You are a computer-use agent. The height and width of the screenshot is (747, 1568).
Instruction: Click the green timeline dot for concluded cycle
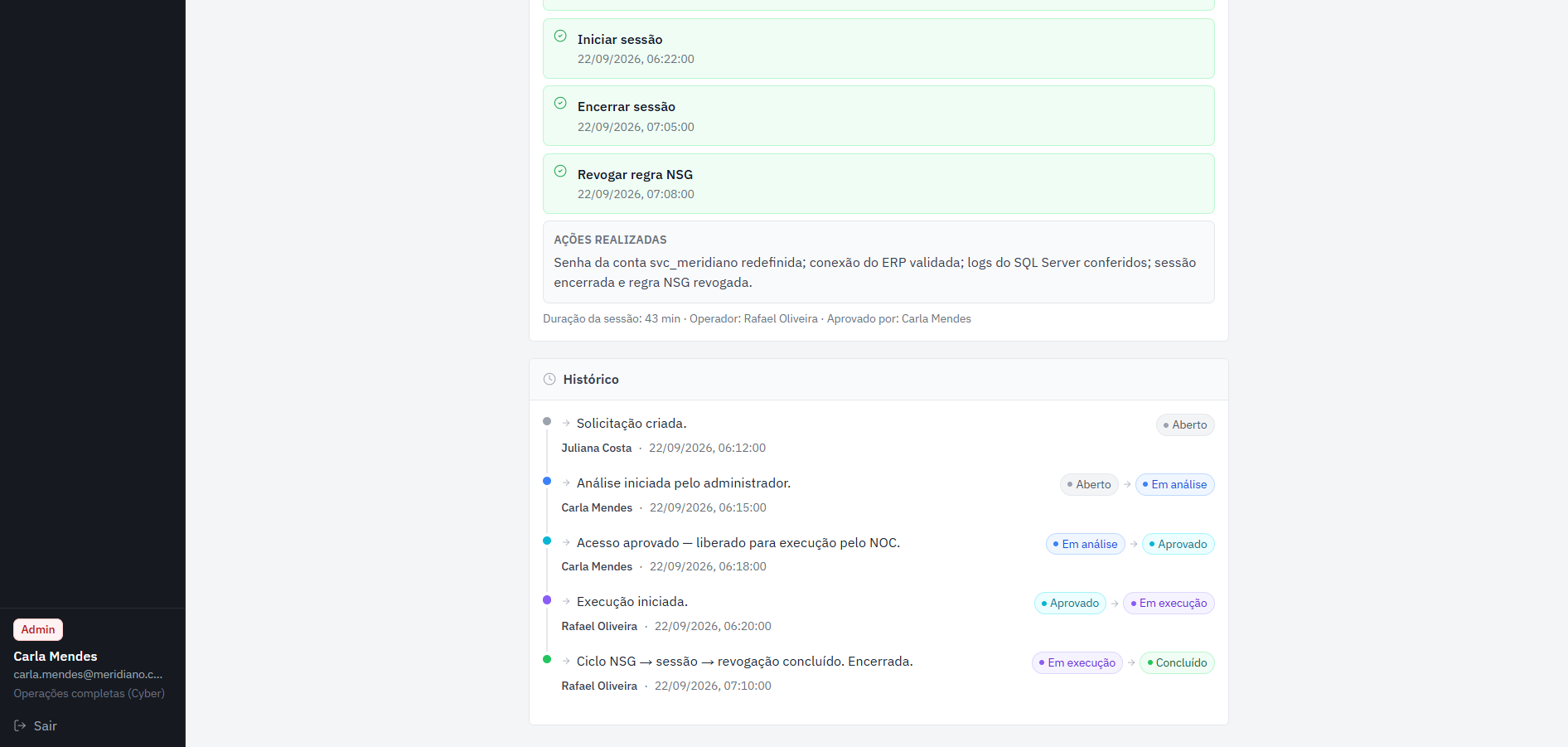pyautogui.click(x=547, y=659)
